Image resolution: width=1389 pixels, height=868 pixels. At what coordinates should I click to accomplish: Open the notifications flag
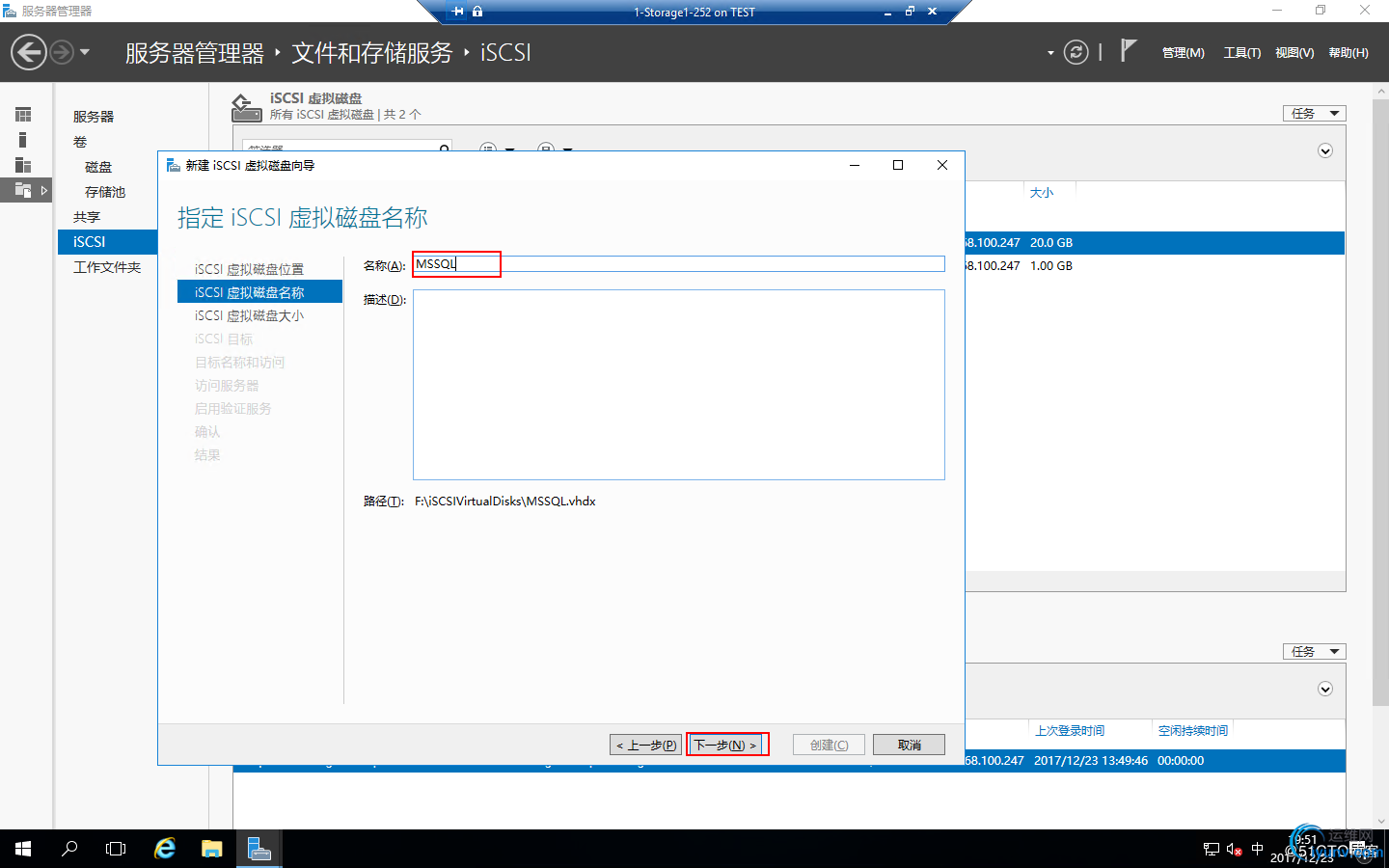(1128, 50)
